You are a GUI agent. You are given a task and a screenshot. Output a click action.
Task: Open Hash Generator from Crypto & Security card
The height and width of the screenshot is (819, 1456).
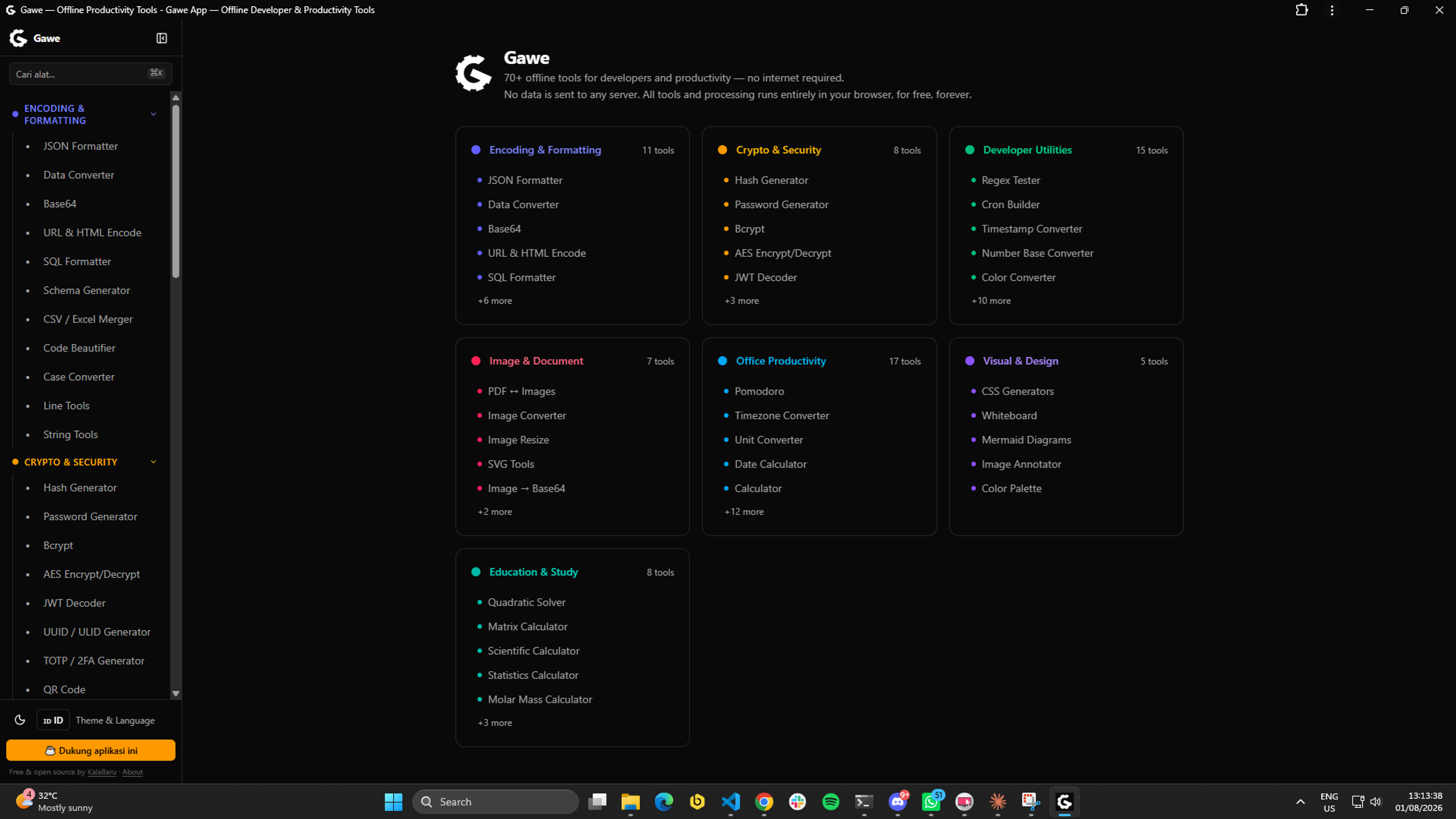pos(771,181)
